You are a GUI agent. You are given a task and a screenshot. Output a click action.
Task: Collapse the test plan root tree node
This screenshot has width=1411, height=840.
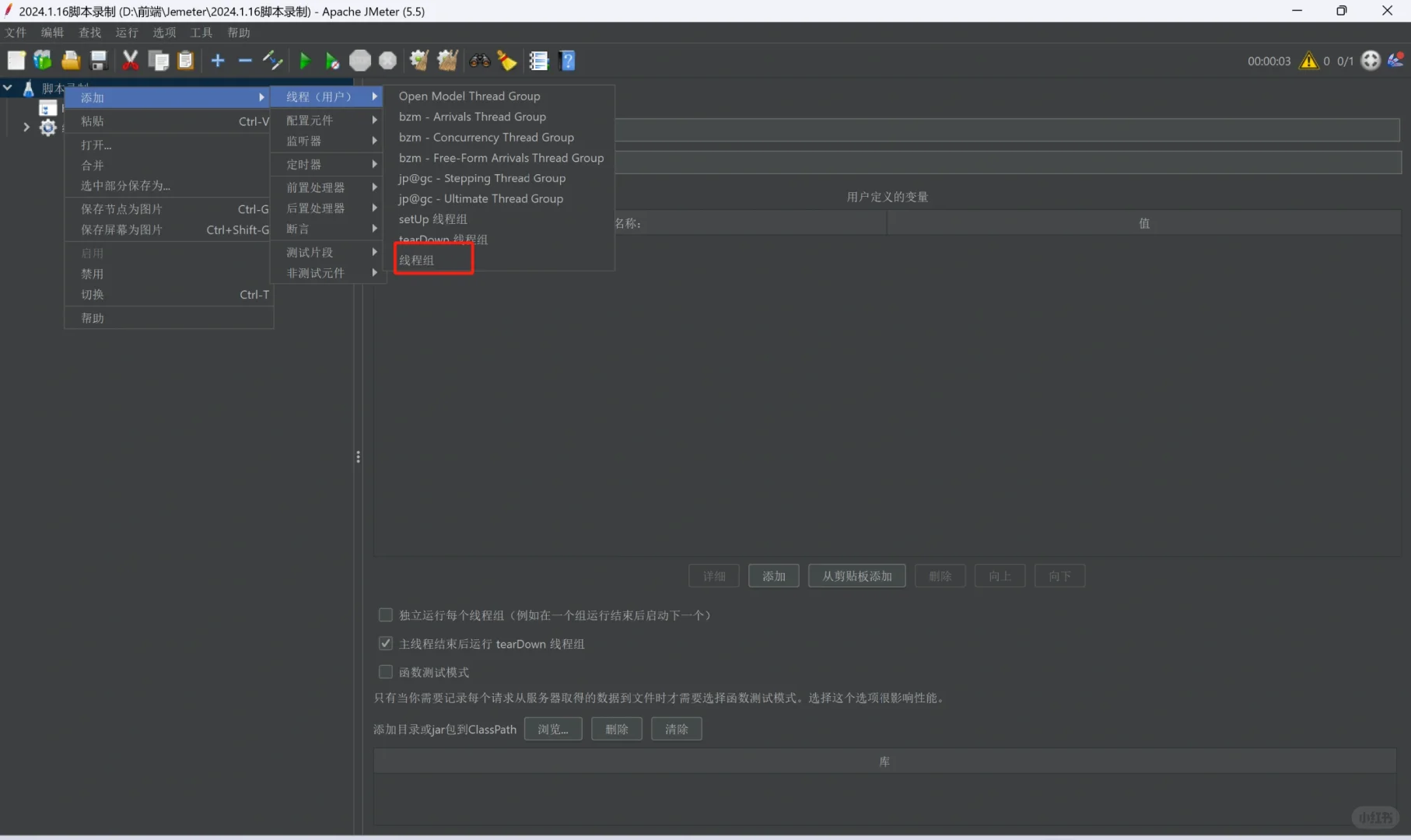pyautogui.click(x=8, y=88)
